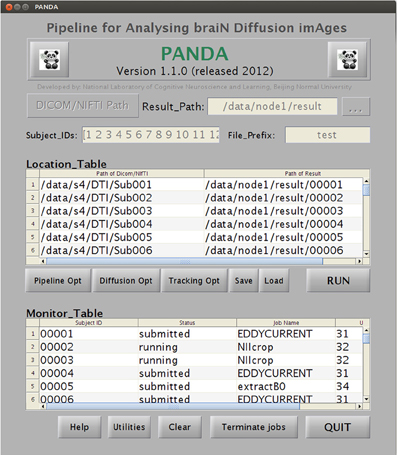Viewport: 397px width, 455px height.
Task: Select cell /data/node1/result/00005
Action: click(284, 237)
